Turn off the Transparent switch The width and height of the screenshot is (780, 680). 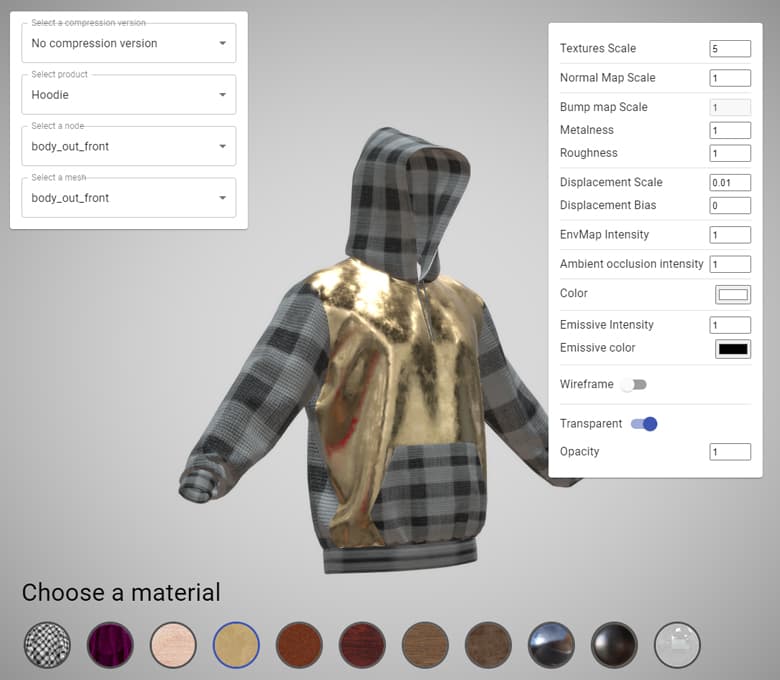click(644, 424)
